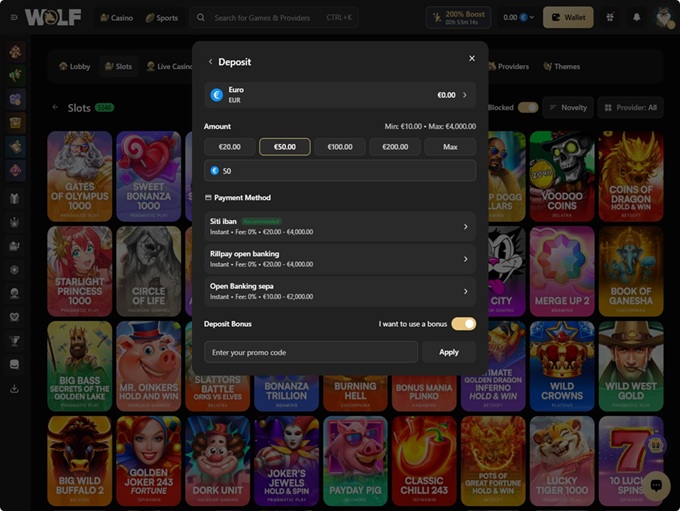Open Starlight Princess 1000 game
Screen dimensions: 680x511
tap(80, 272)
